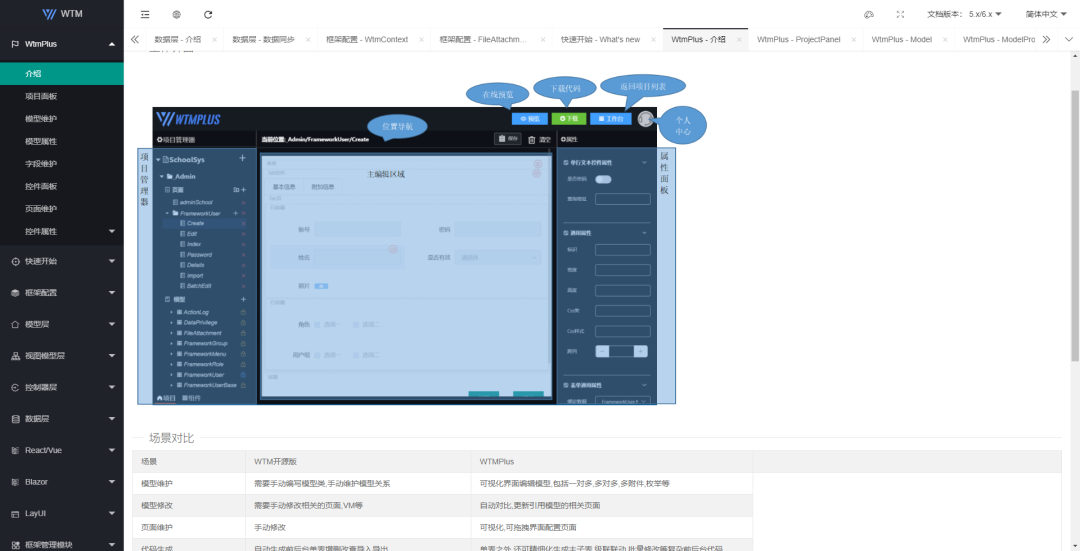
Task: Switch to the 框架配置 - FileAttachm... tab
Action: point(483,40)
